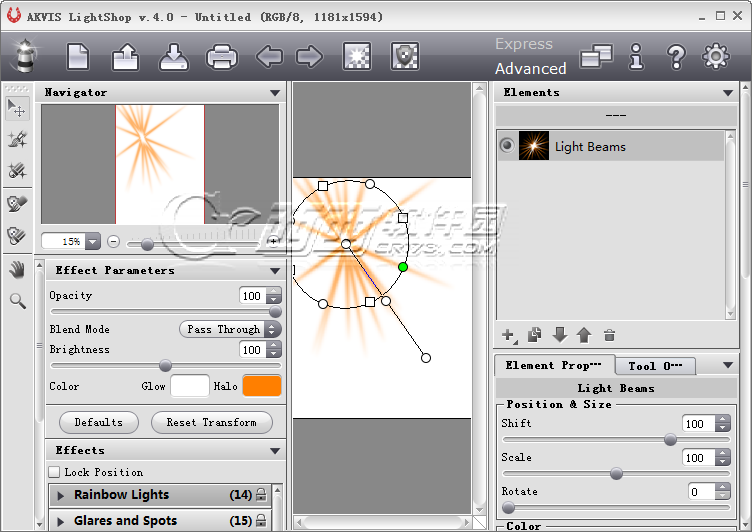Select the sparkle eraser tool in left toolbar
Viewport: 752px width, 532px height.
click(x=17, y=170)
